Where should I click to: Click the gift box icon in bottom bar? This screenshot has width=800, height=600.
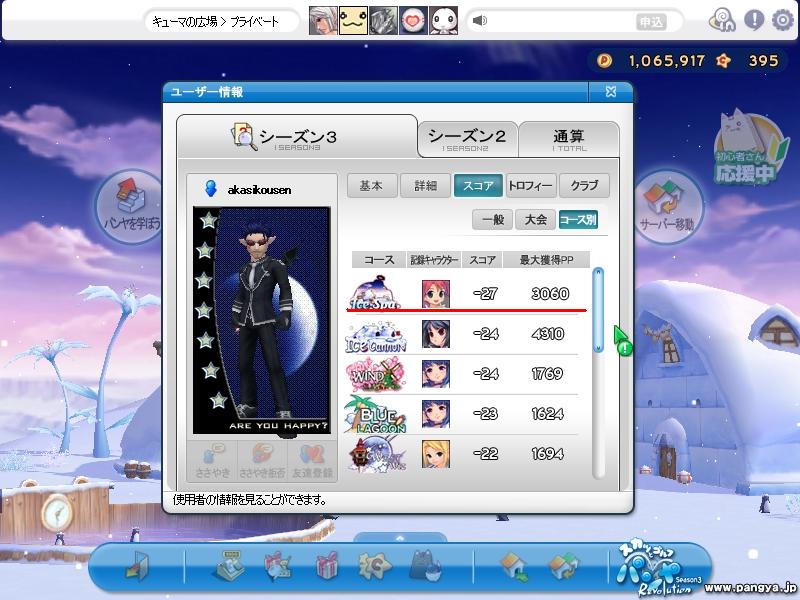[327, 565]
